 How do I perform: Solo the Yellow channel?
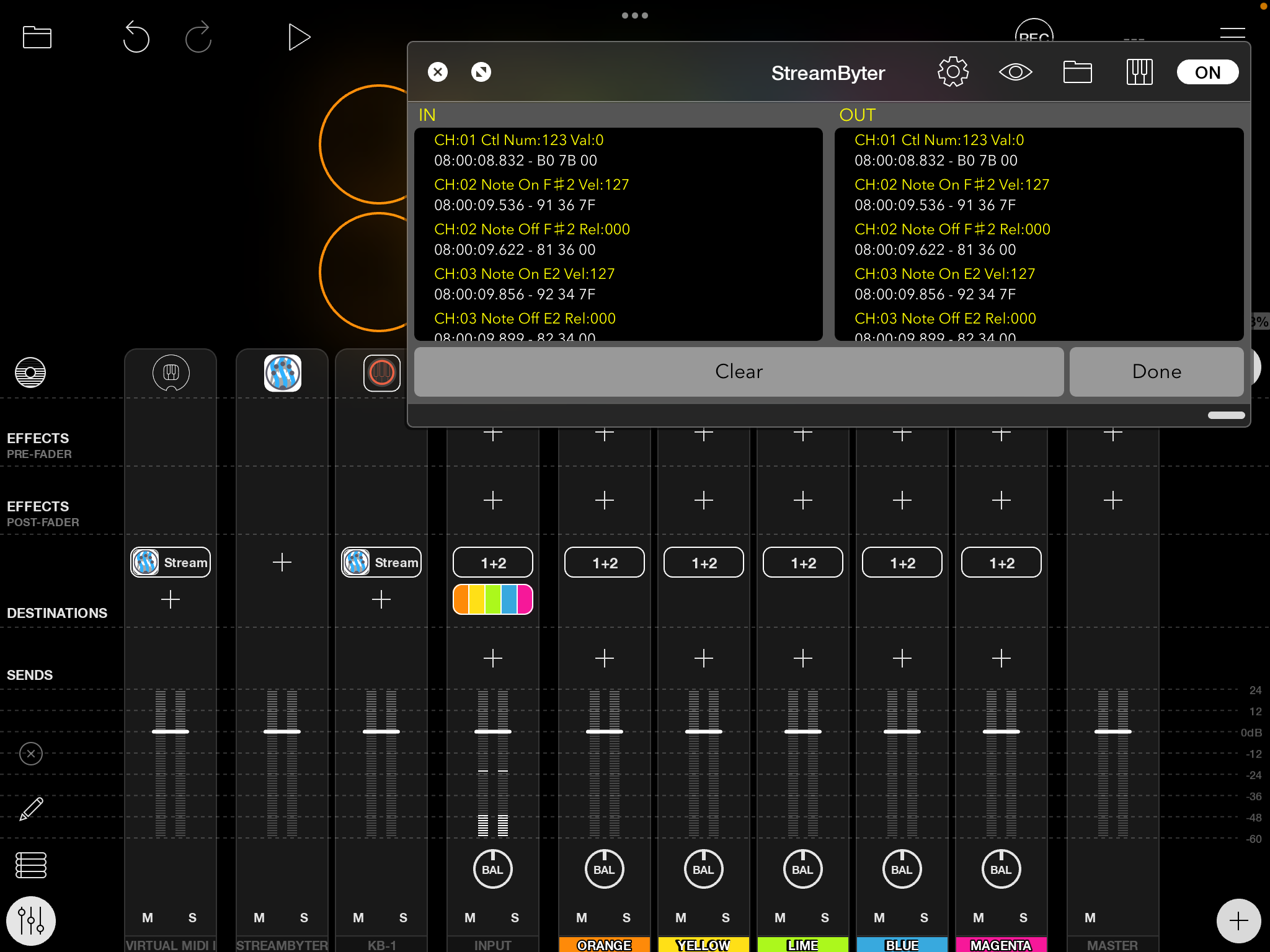[x=726, y=918]
